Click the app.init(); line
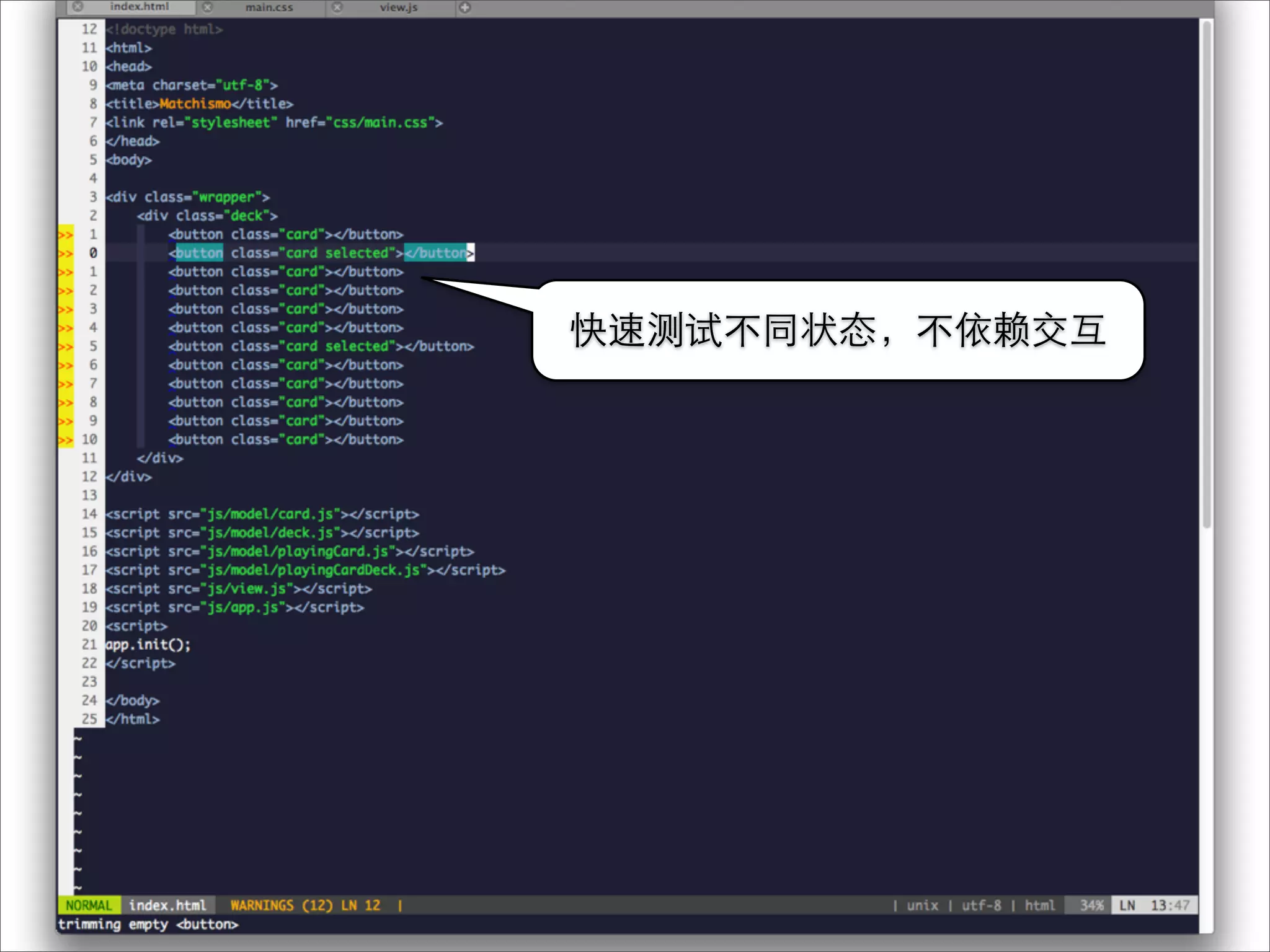1270x952 pixels. pyautogui.click(x=148, y=645)
